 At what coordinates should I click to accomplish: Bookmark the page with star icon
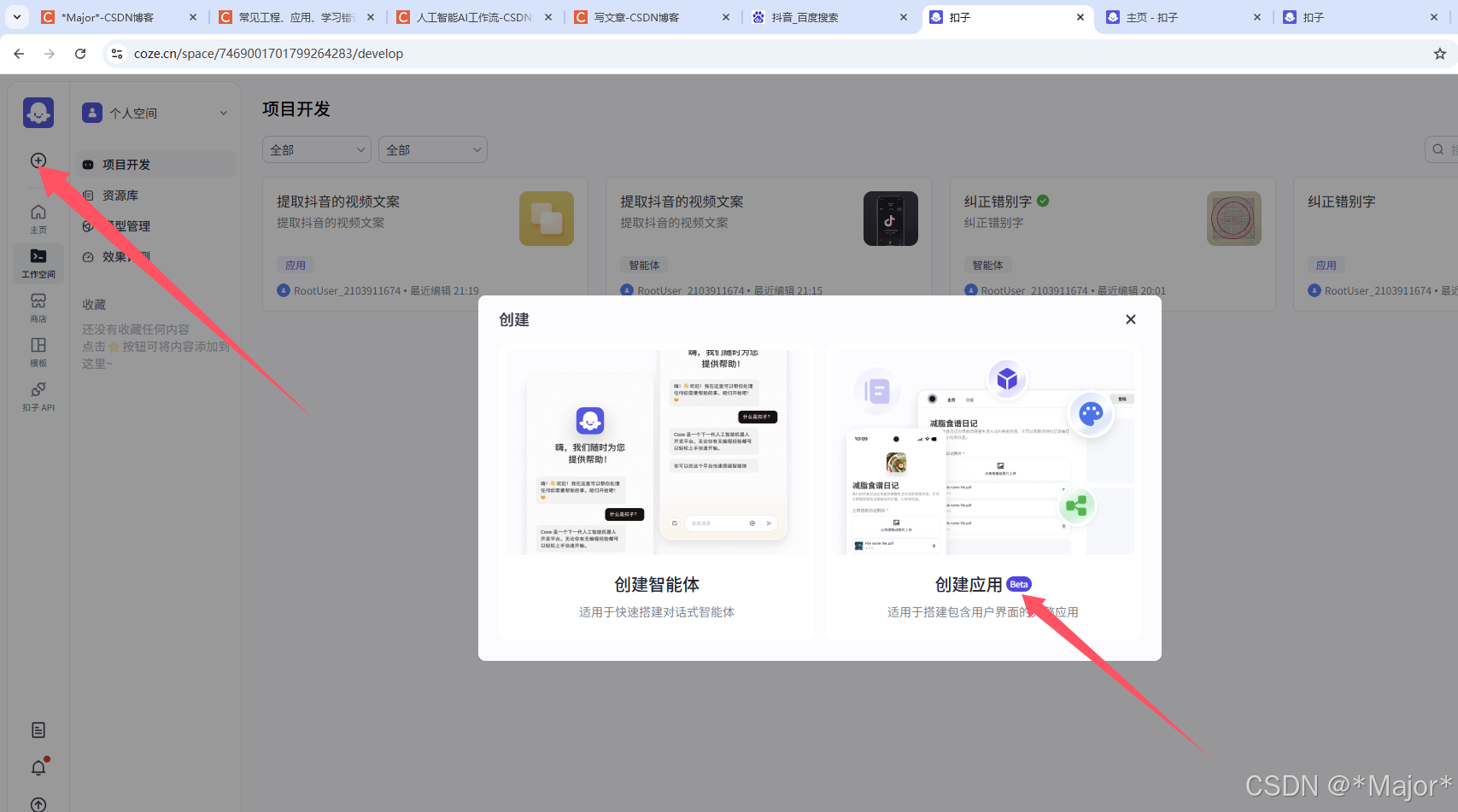point(1440,54)
